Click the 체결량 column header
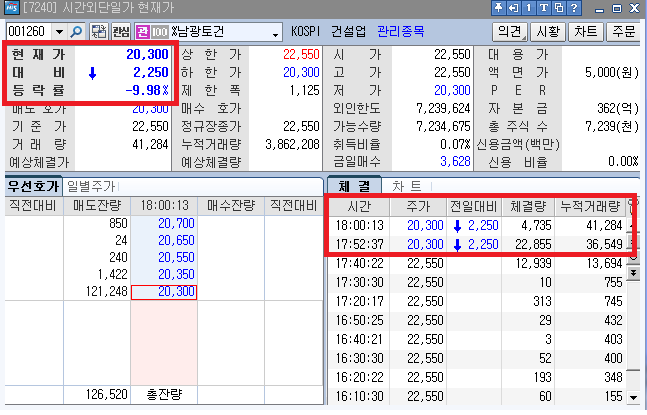The height and width of the screenshot is (415, 647). [528, 206]
